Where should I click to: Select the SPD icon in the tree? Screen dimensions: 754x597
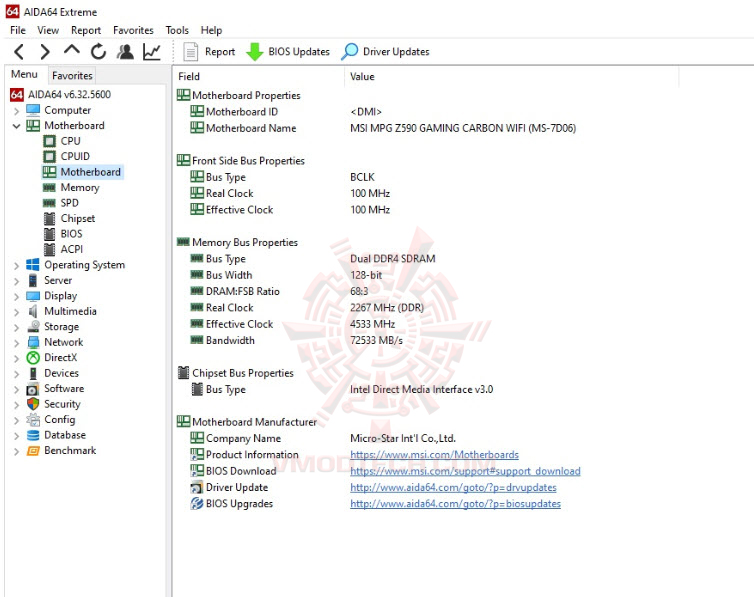(49, 203)
